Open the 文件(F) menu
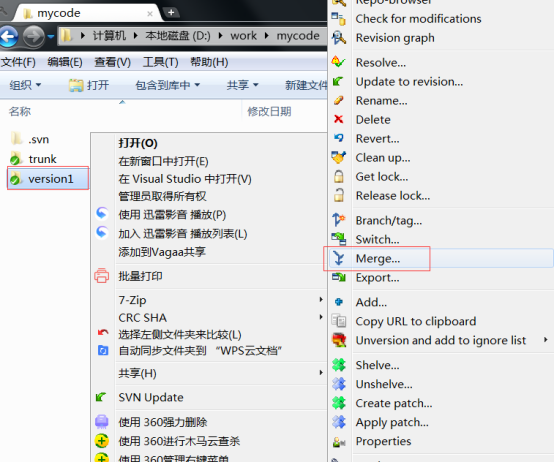554x463 pixels. 18,62
